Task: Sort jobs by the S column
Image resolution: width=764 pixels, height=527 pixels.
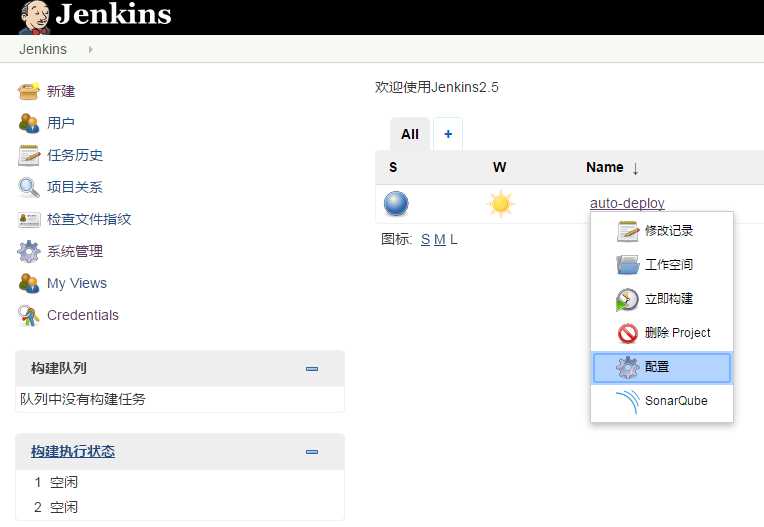Action: pyautogui.click(x=393, y=168)
